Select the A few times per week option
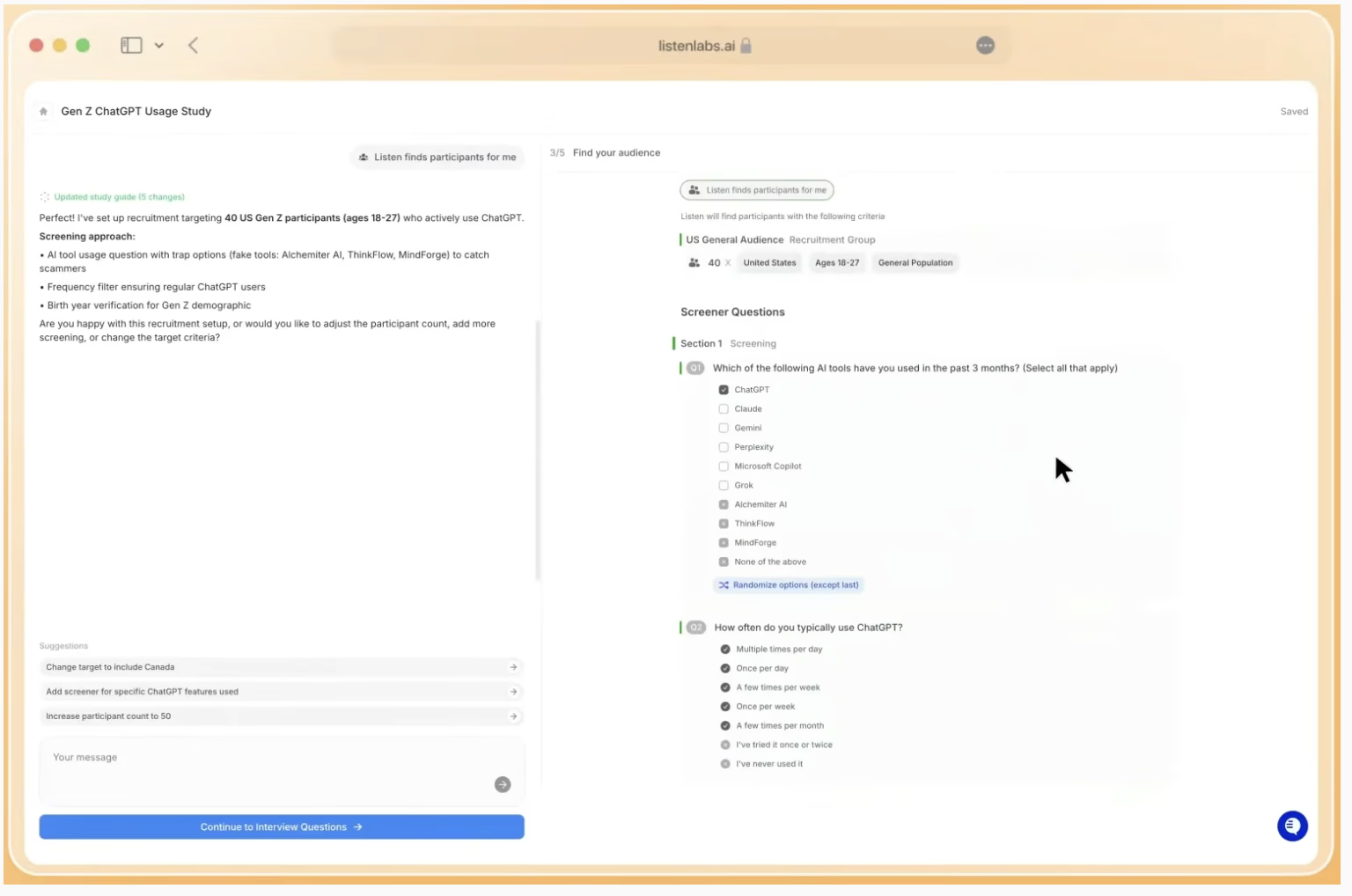 725,688
